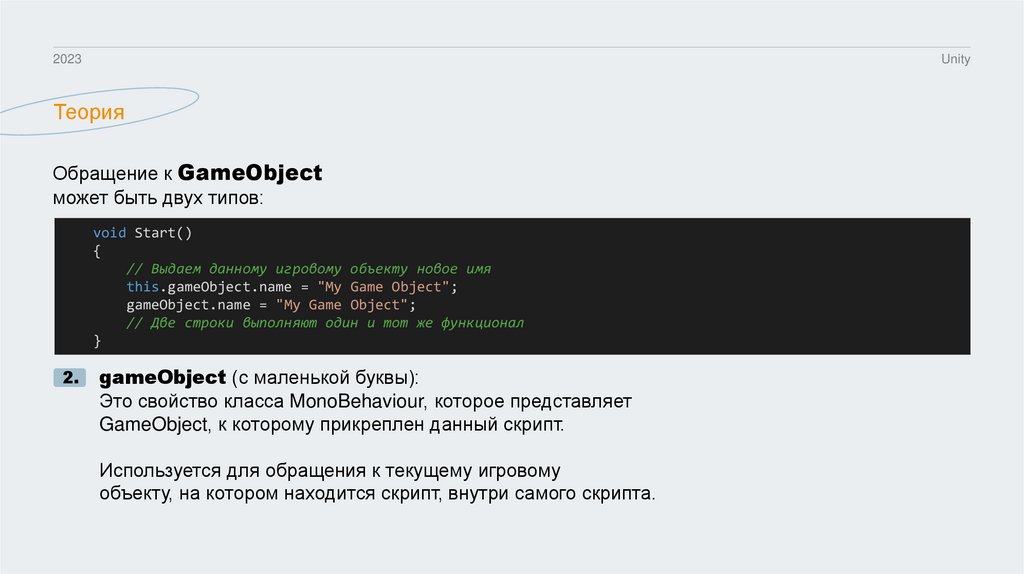This screenshot has height=574, width=1024.
Task: Click the "void Start()" code line
Action: click(142, 232)
